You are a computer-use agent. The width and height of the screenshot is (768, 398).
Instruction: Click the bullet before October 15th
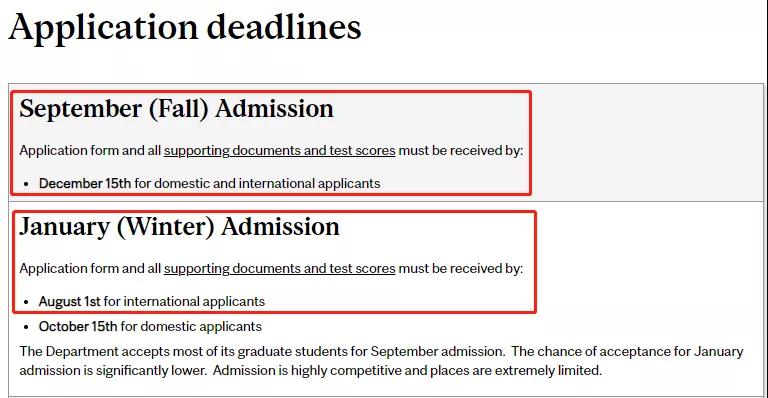pos(26,328)
